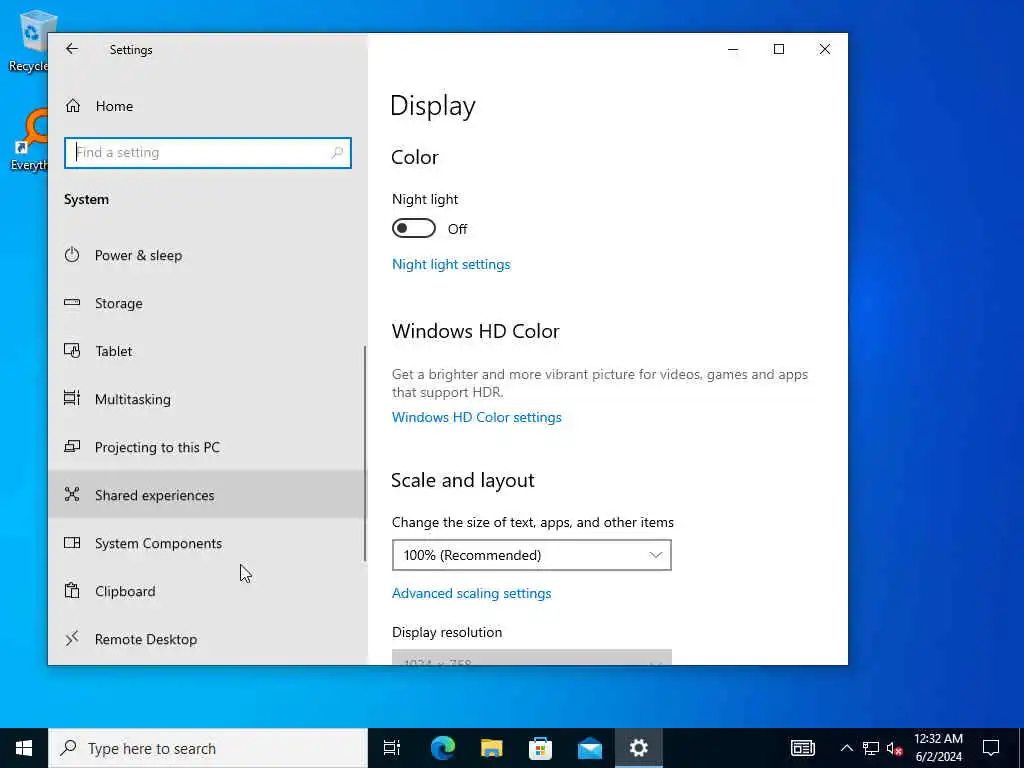Click the Shared experiences icon
The width and height of the screenshot is (1024, 768).
pos(72,494)
